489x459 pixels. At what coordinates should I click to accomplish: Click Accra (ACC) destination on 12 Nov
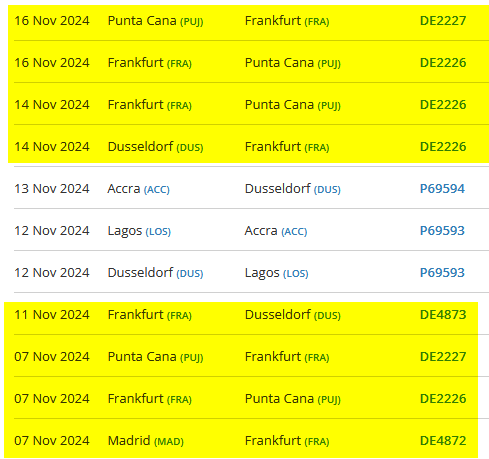276,231
